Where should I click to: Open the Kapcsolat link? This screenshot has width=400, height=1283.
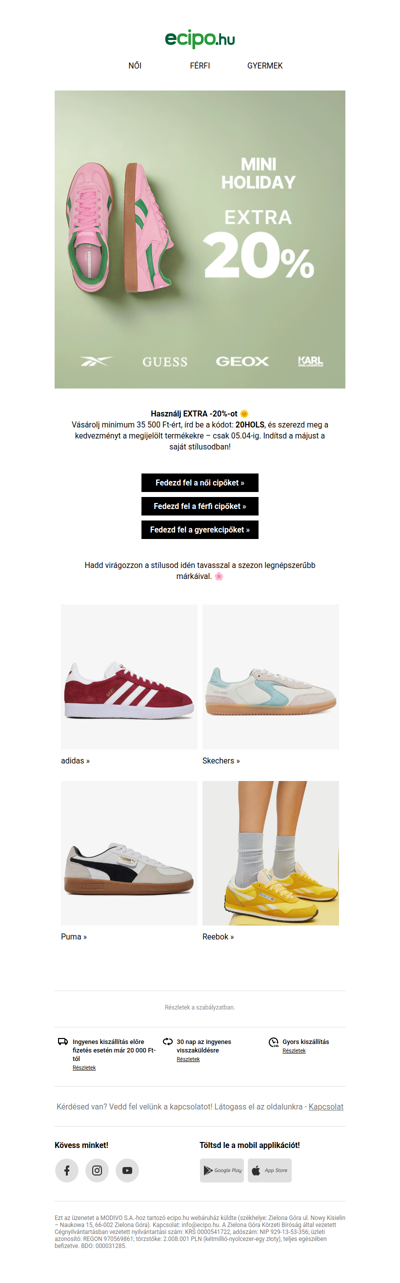click(x=326, y=1107)
